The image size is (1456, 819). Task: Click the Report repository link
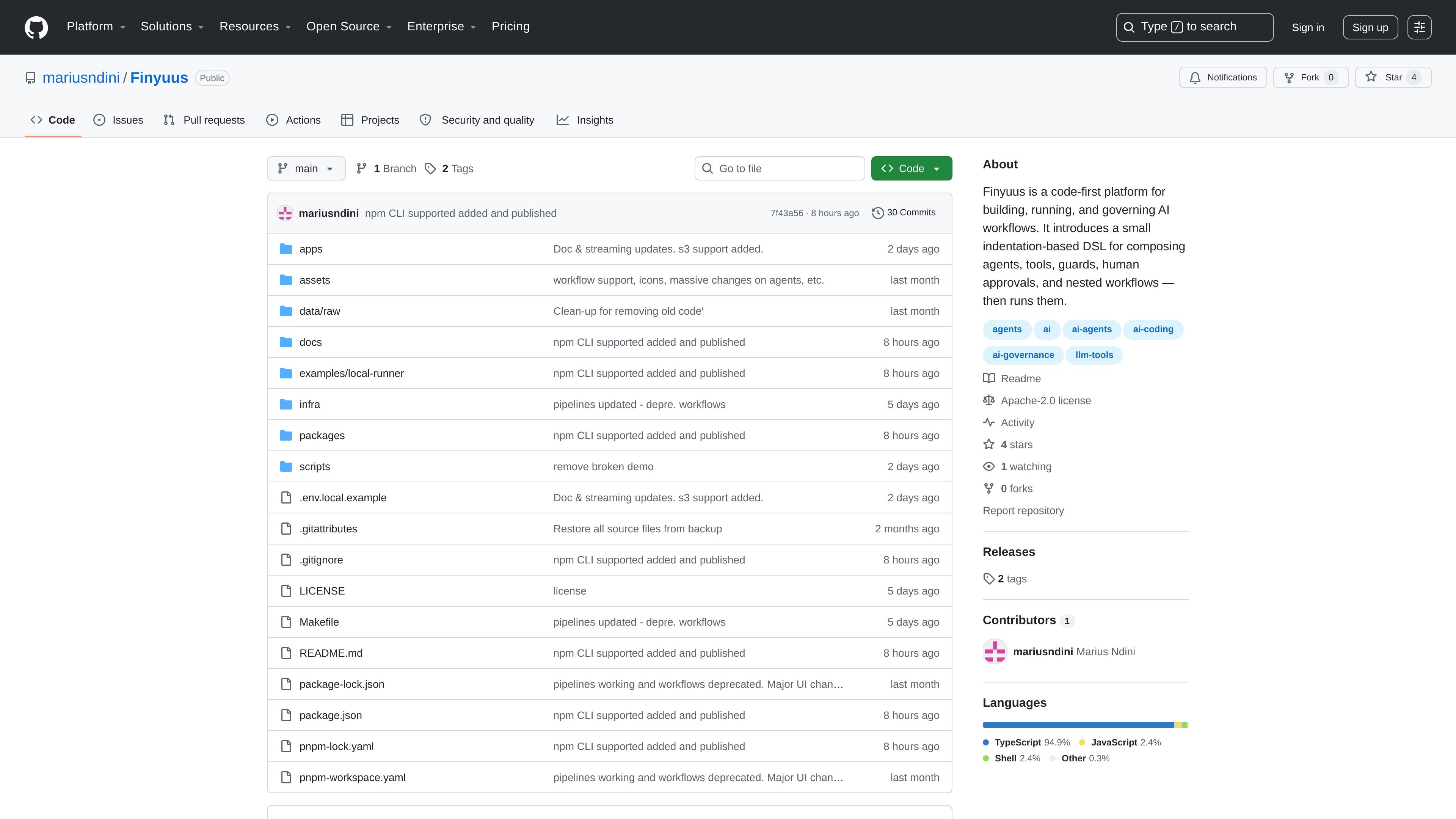point(1023,510)
